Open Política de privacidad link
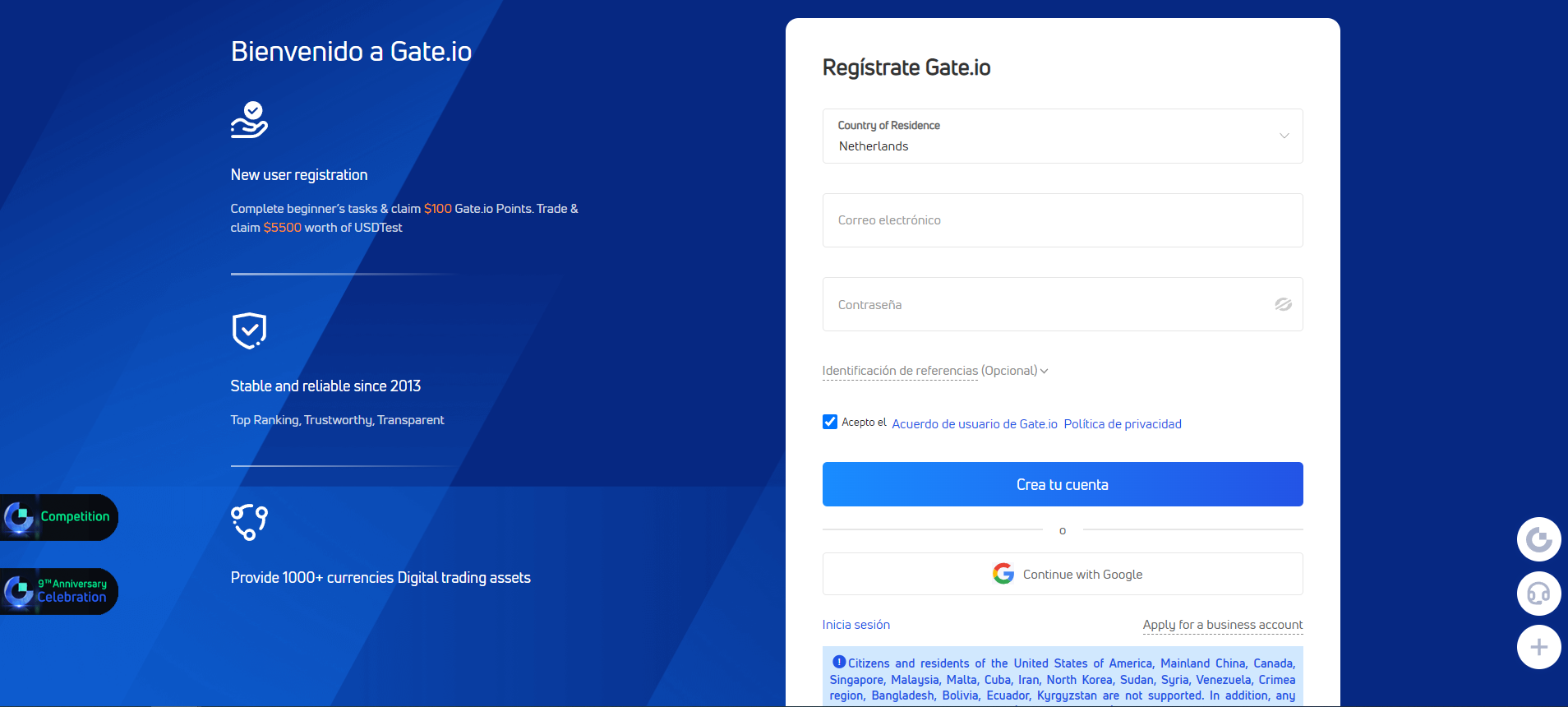This screenshot has width=1568, height=707. pyautogui.click(x=1123, y=424)
